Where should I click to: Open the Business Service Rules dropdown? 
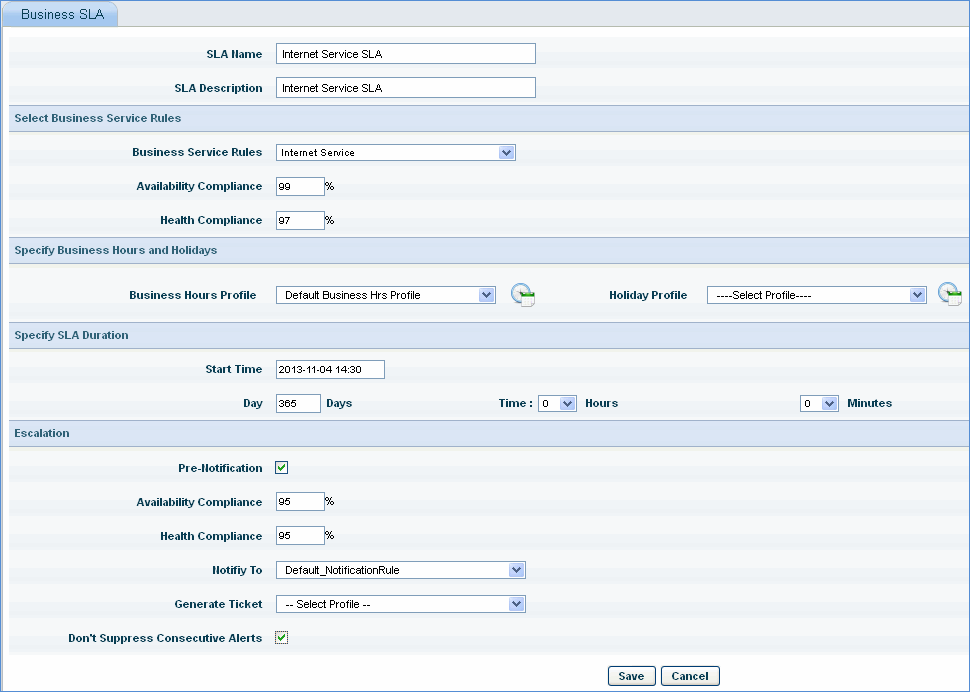tap(395, 153)
